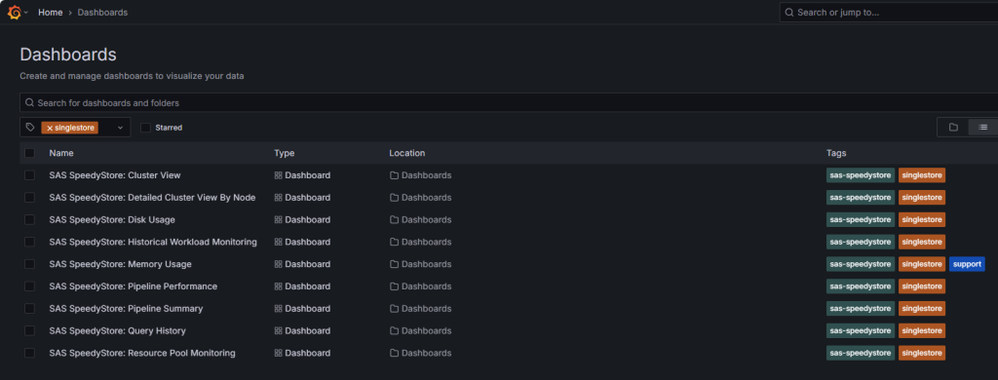Click the tag filter icon
The width and height of the screenshot is (998, 380).
tap(30, 127)
